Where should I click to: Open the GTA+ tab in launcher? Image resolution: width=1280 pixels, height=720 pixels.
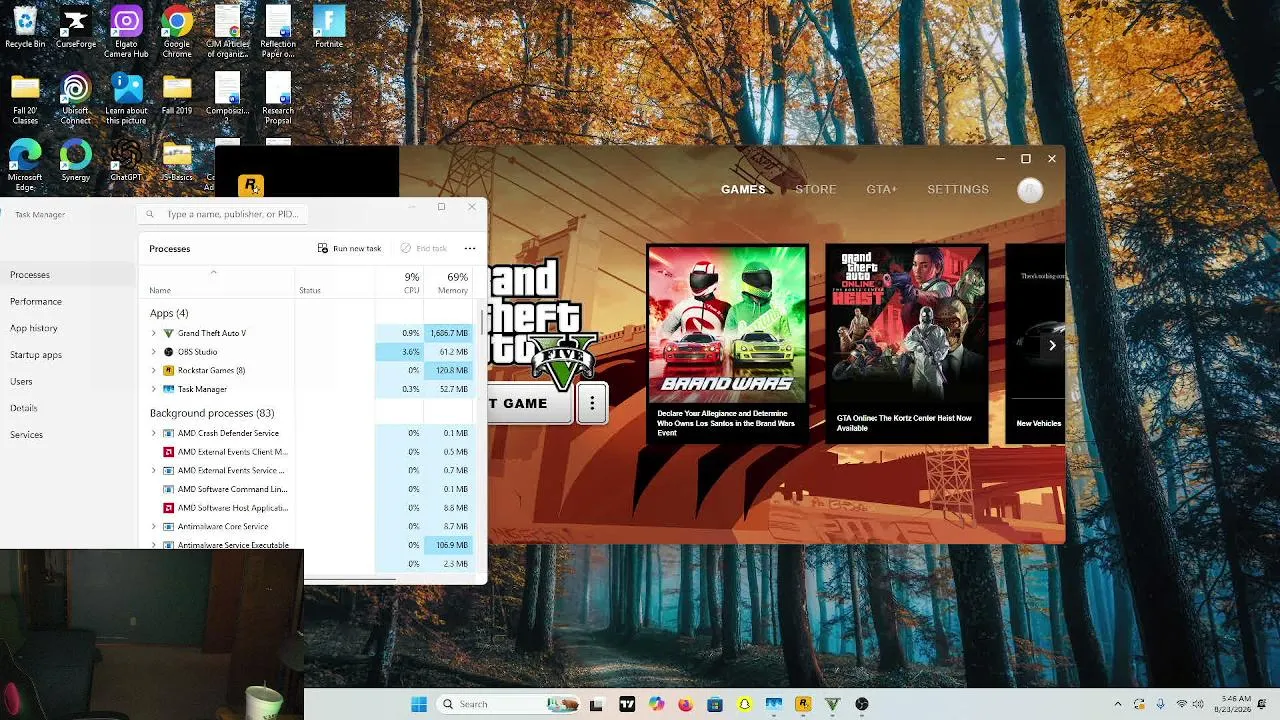click(x=882, y=189)
